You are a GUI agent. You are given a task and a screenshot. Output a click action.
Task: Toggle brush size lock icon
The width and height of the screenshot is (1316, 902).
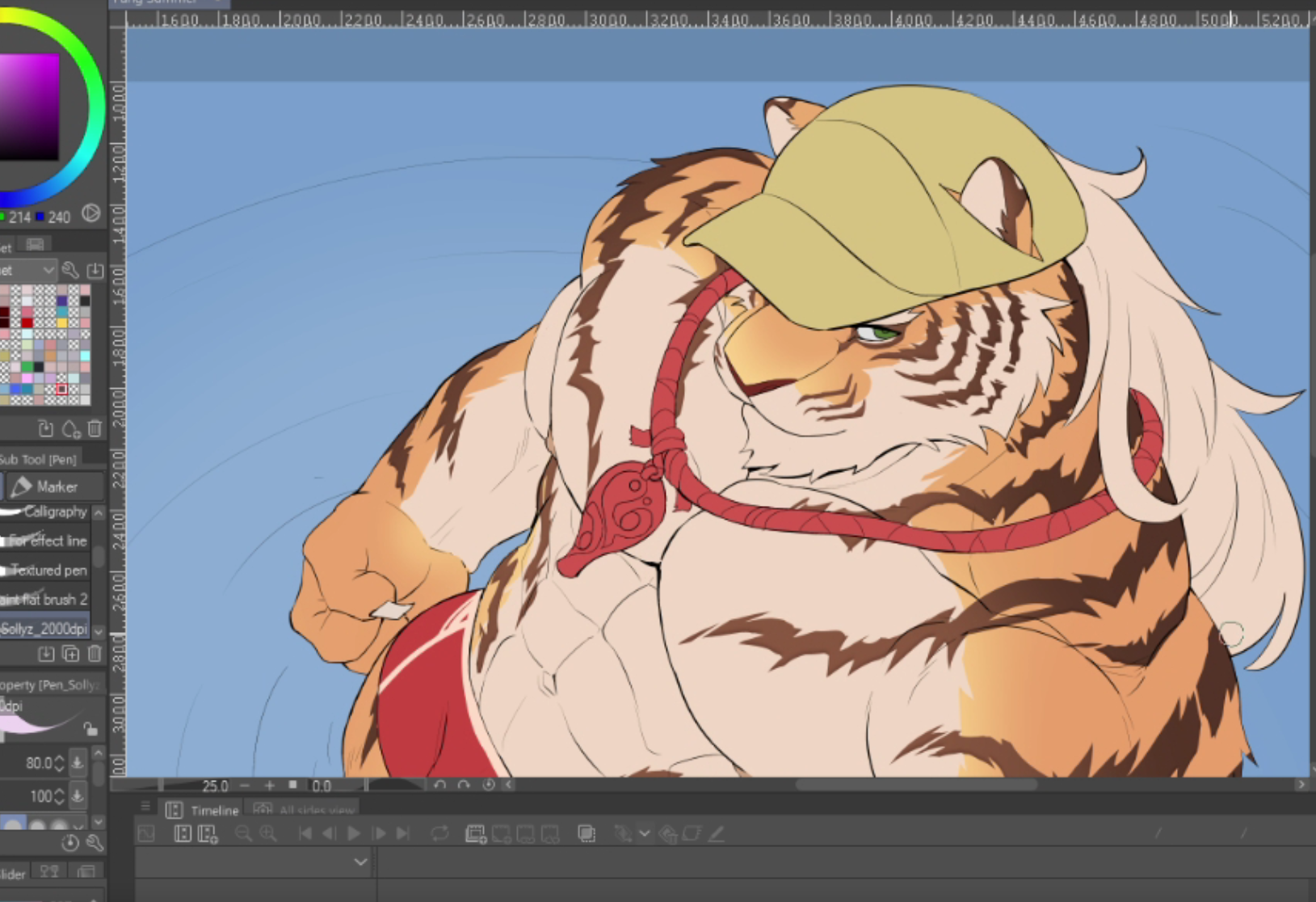click(x=90, y=729)
